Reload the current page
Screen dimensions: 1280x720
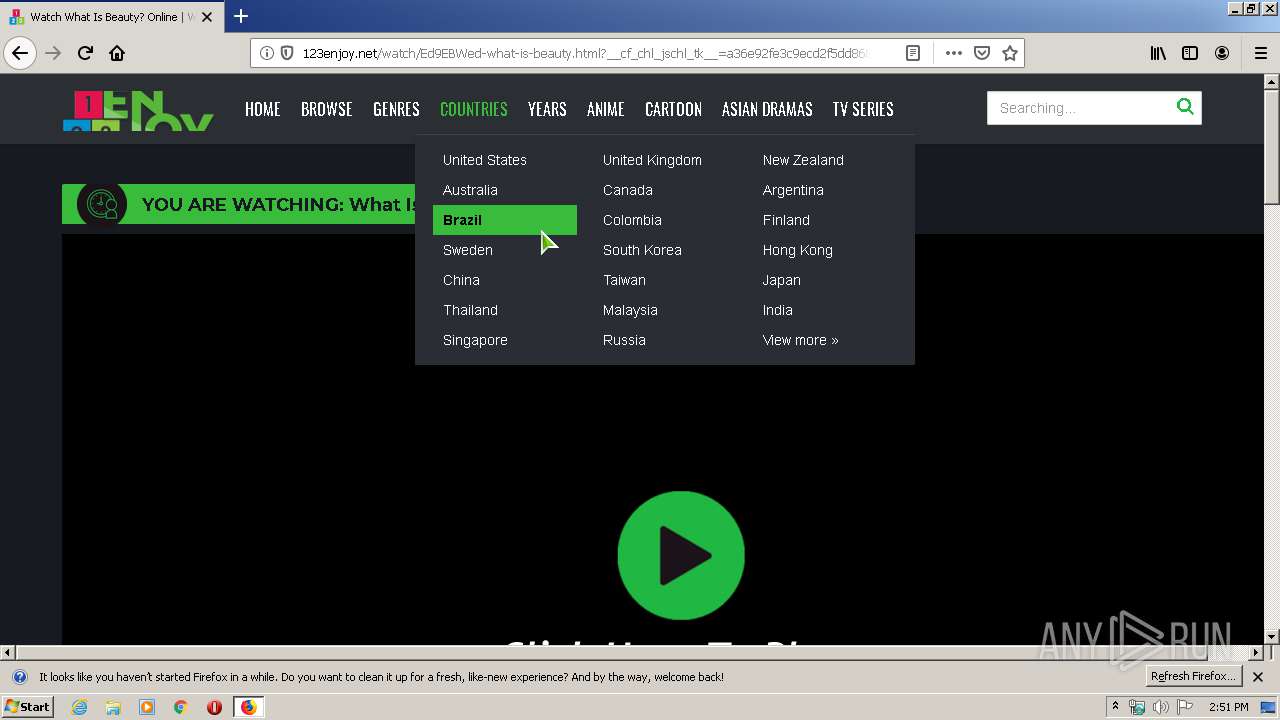tap(85, 53)
